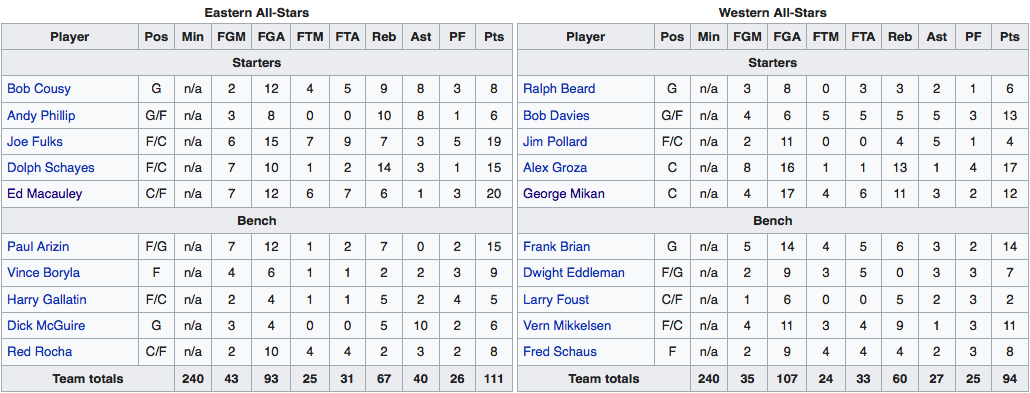Open the Andy Phillip player link

[x=41, y=116]
